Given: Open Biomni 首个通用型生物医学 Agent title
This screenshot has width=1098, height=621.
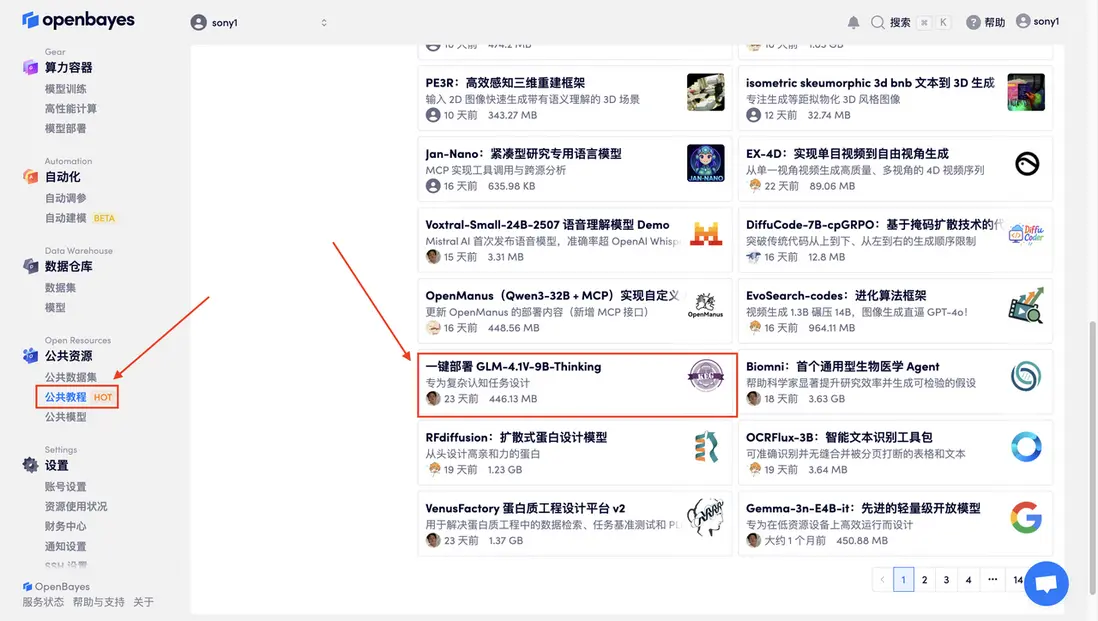Looking at the screenshot, I should 842,367.
